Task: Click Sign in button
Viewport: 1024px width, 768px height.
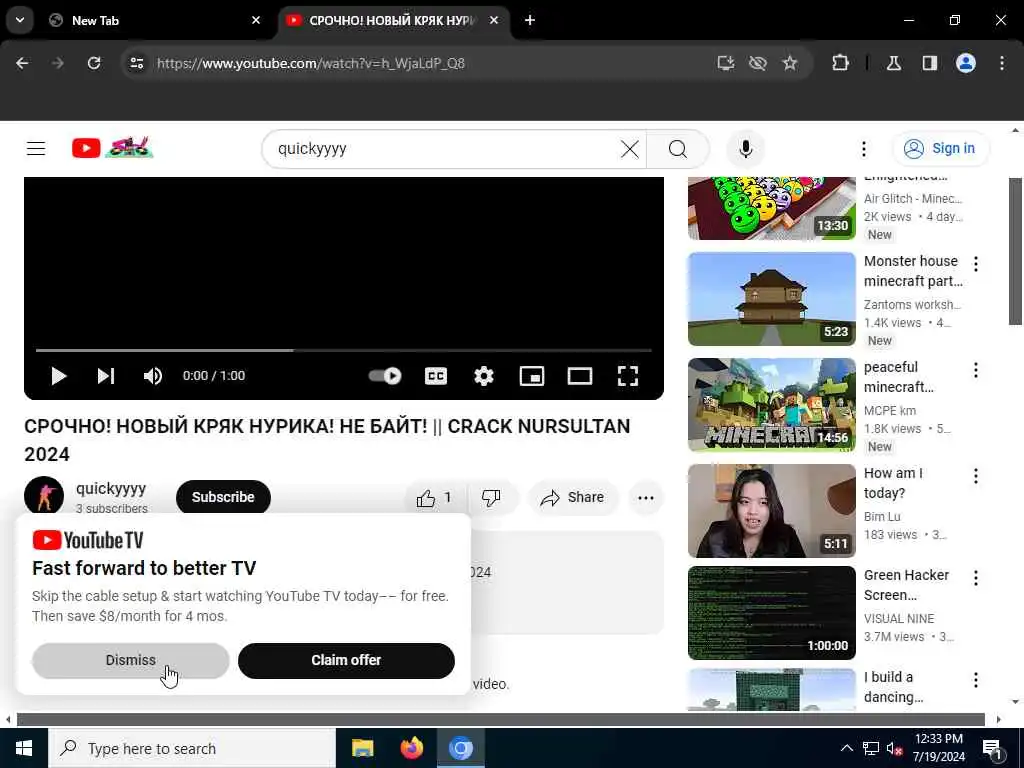Action: click(940, 149)
